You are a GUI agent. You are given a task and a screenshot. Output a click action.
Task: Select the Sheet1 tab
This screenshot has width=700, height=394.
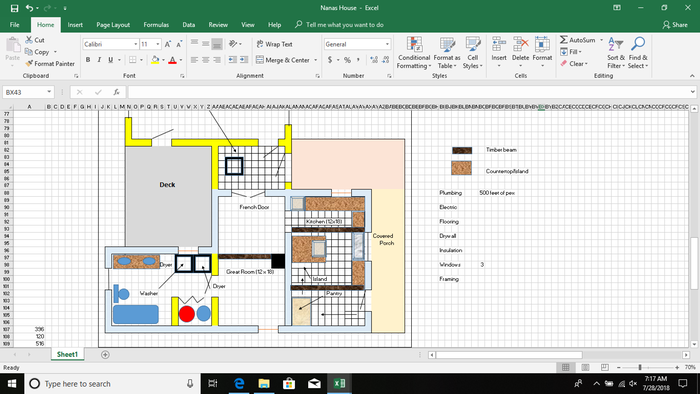[x=67, y=355]
